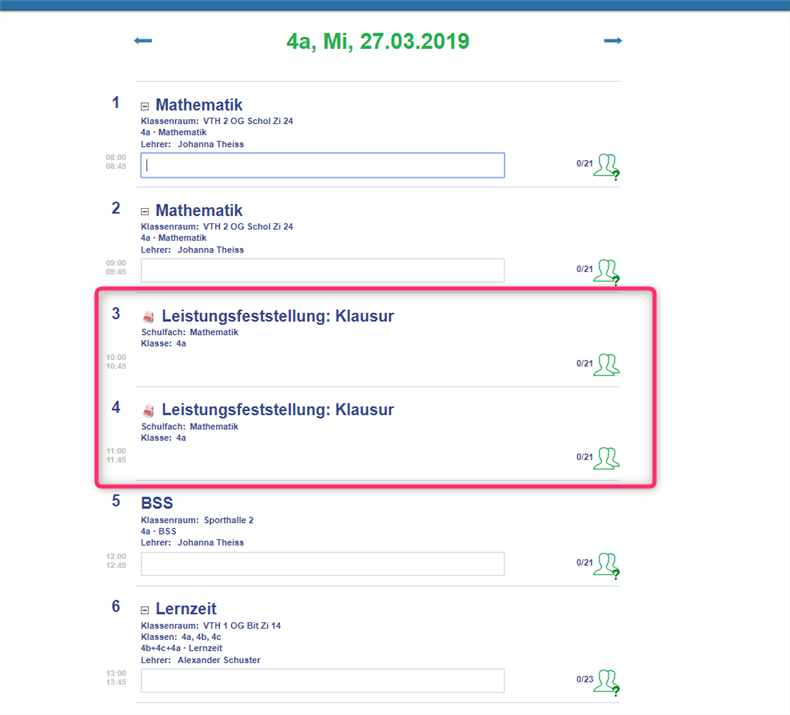This screenshot has height=715, width=790.
Task: Open the lesson 3 Leistungsfeststellung: Klausur title
Action: [x=277, y=317]
